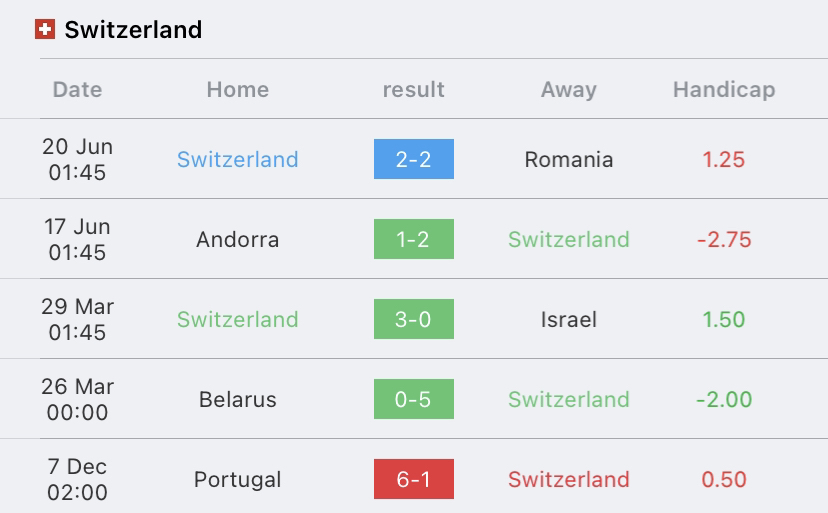
Task: Click the Romania team name
Action: point(569,160)
